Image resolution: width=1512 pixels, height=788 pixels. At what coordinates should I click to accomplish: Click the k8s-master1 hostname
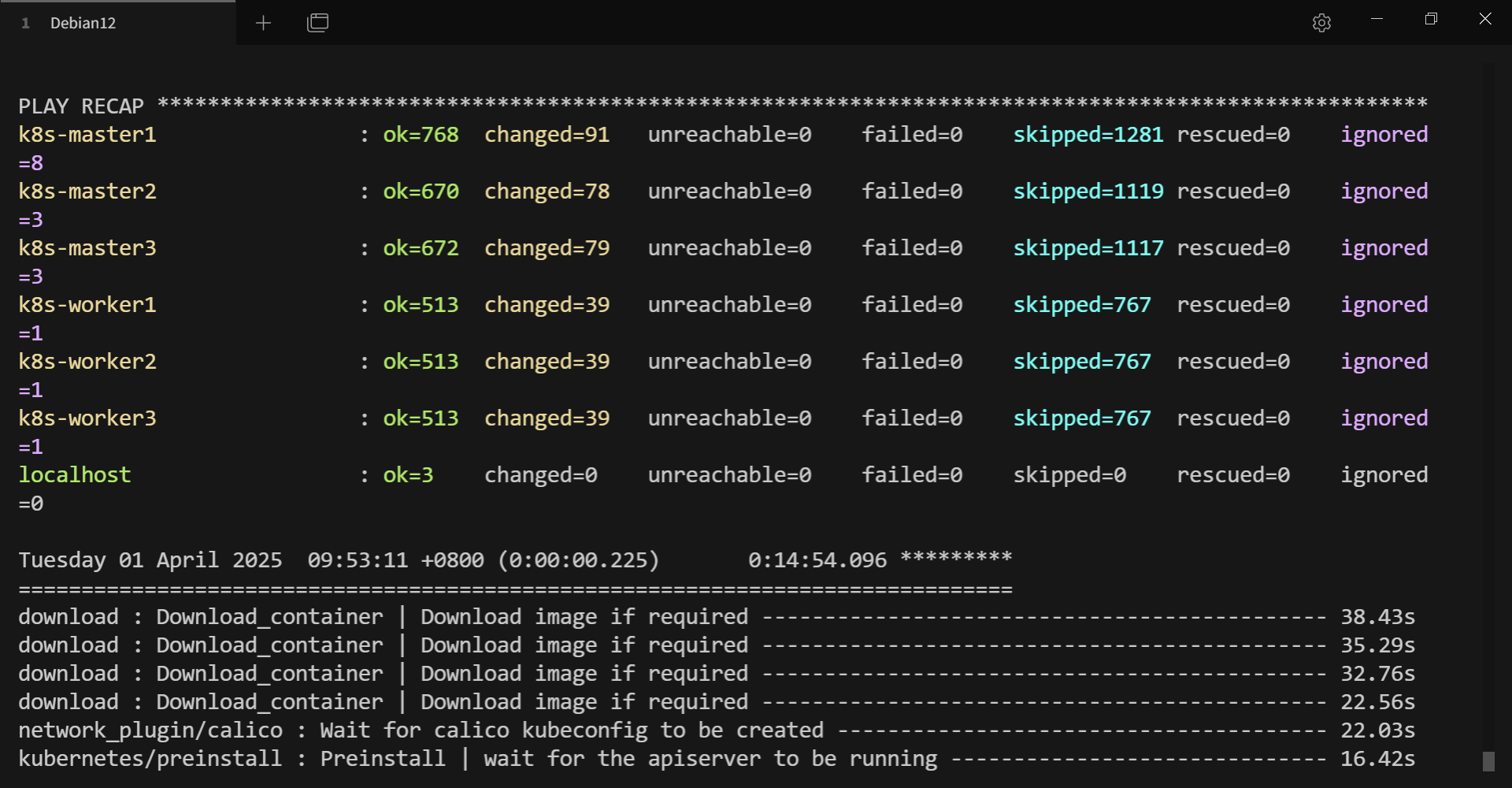[87, 135]
